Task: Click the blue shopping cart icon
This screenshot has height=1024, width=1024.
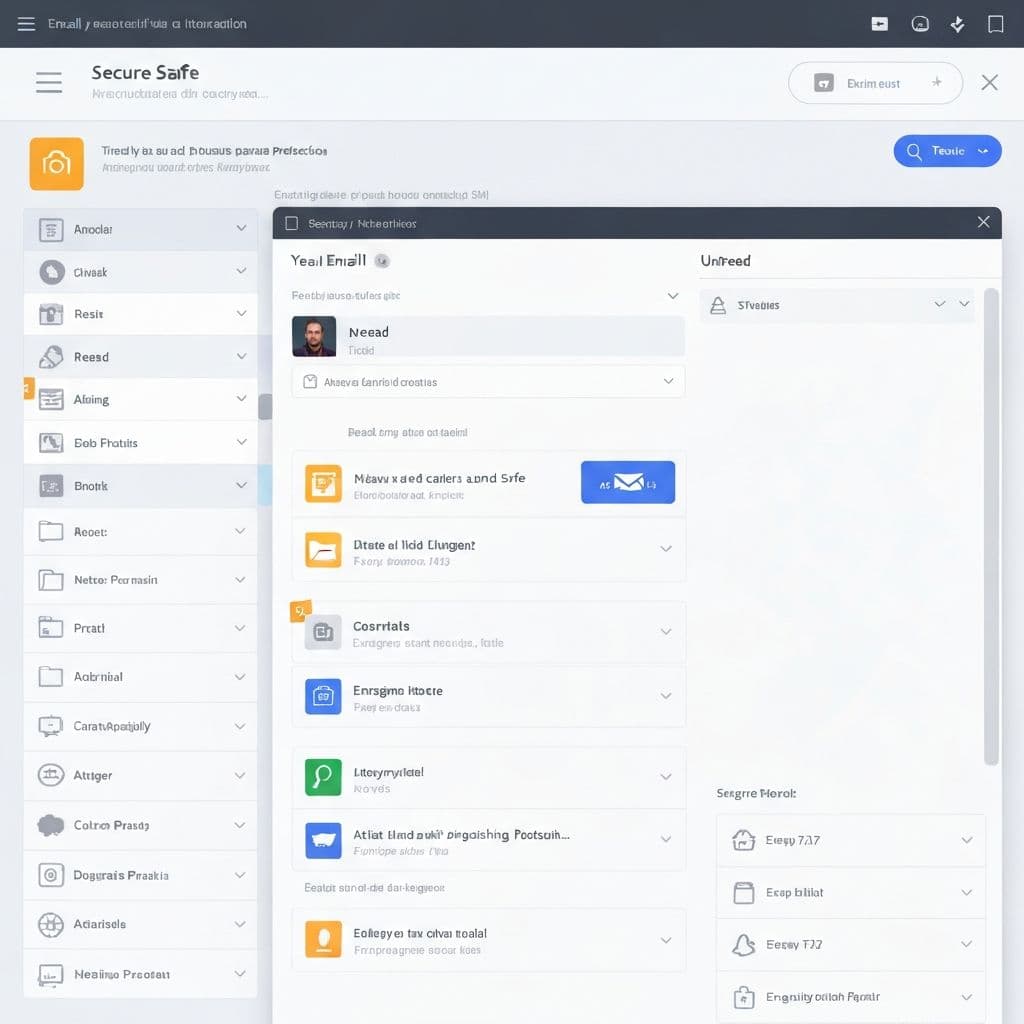Action: point(322,840)
